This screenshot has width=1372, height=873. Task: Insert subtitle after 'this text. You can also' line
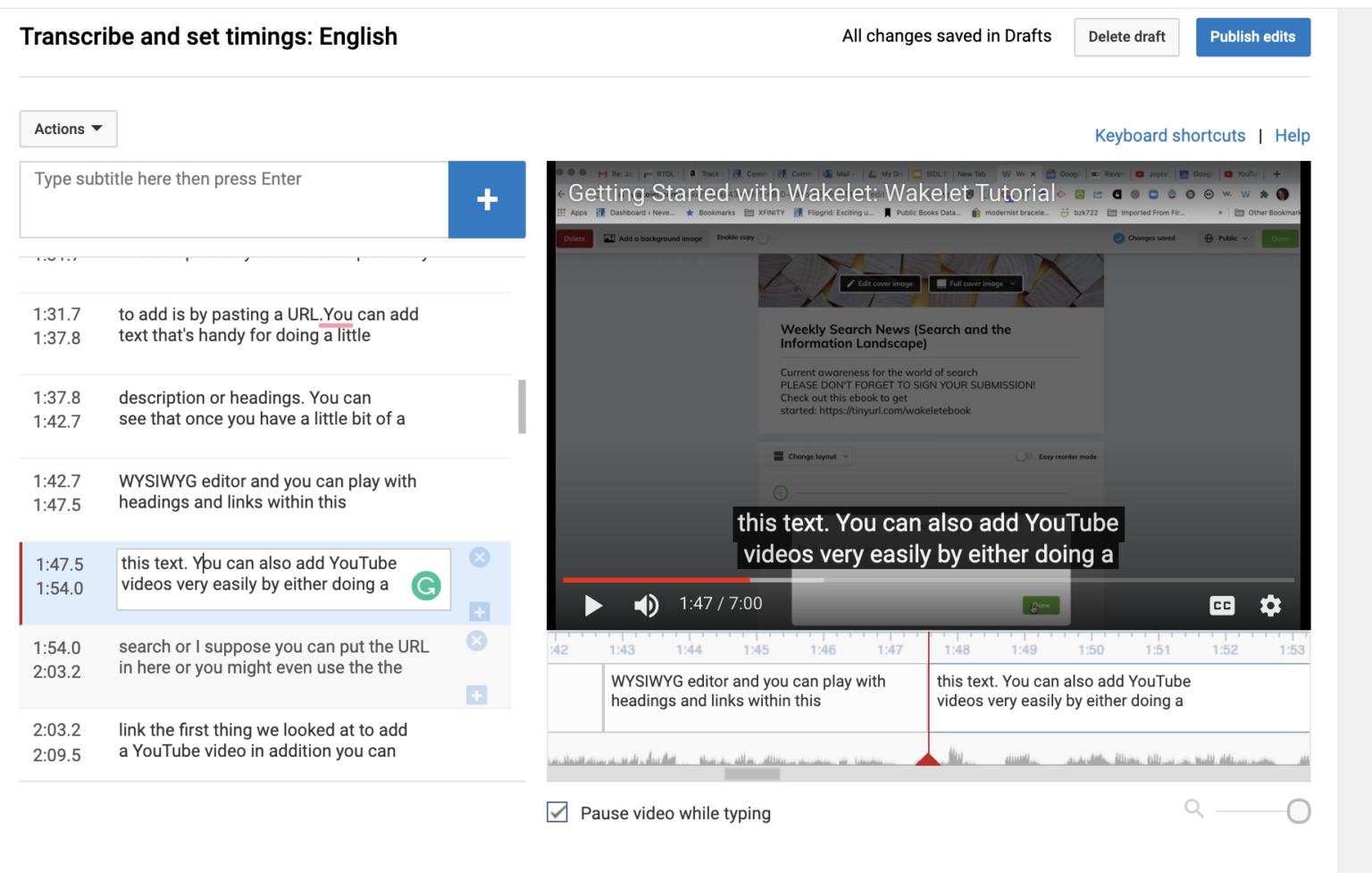480,612
